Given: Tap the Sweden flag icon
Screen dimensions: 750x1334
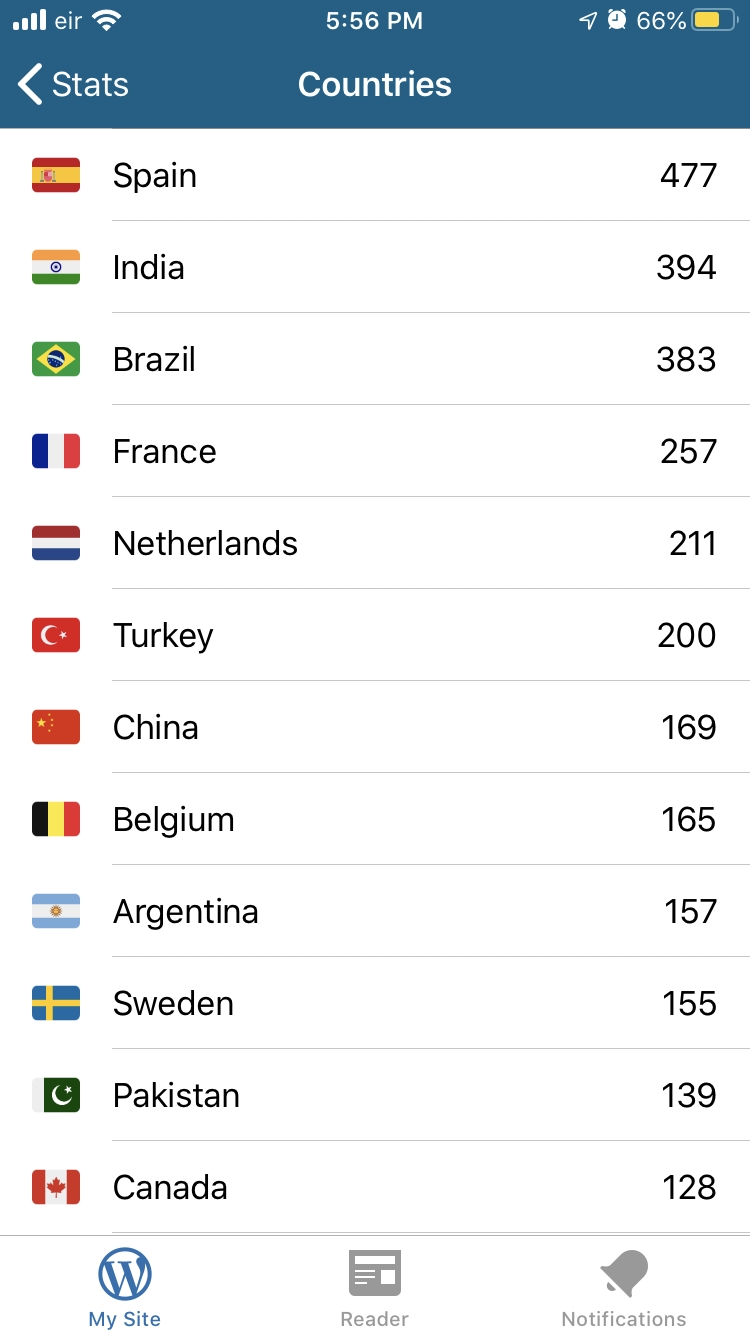Looking at the screenshot, I should click(x=56, y=1003).
